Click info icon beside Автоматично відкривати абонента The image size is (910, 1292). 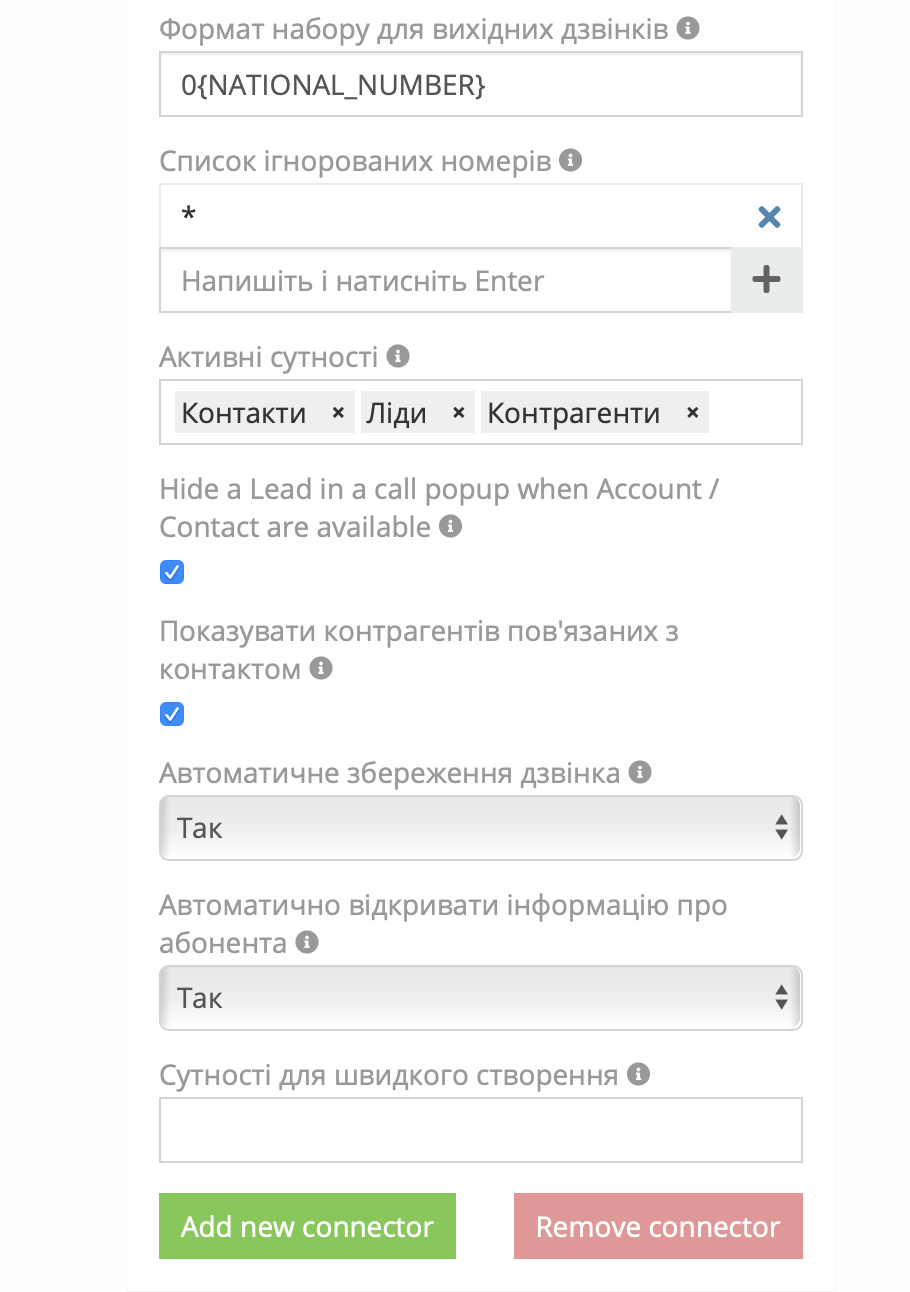307,941
